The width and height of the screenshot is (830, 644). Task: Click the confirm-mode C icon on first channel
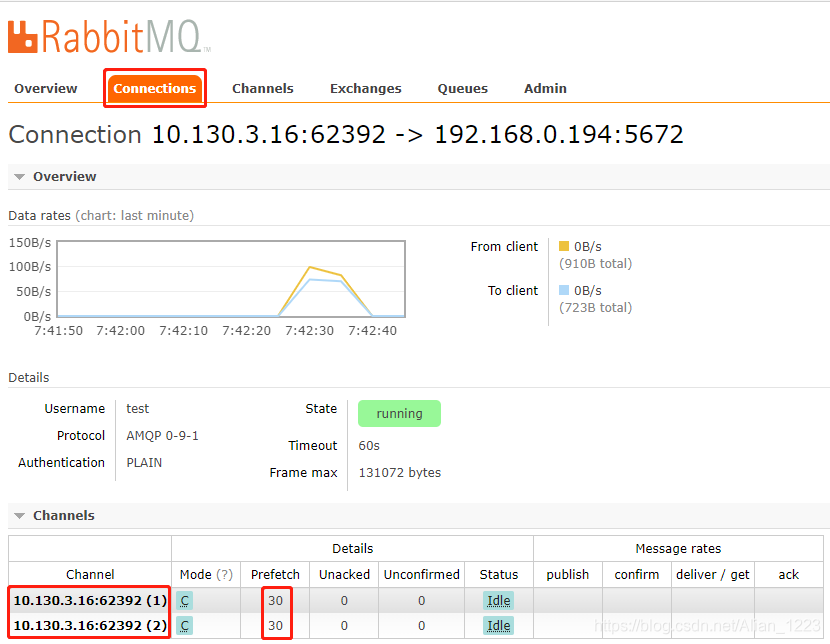[184, 600]
